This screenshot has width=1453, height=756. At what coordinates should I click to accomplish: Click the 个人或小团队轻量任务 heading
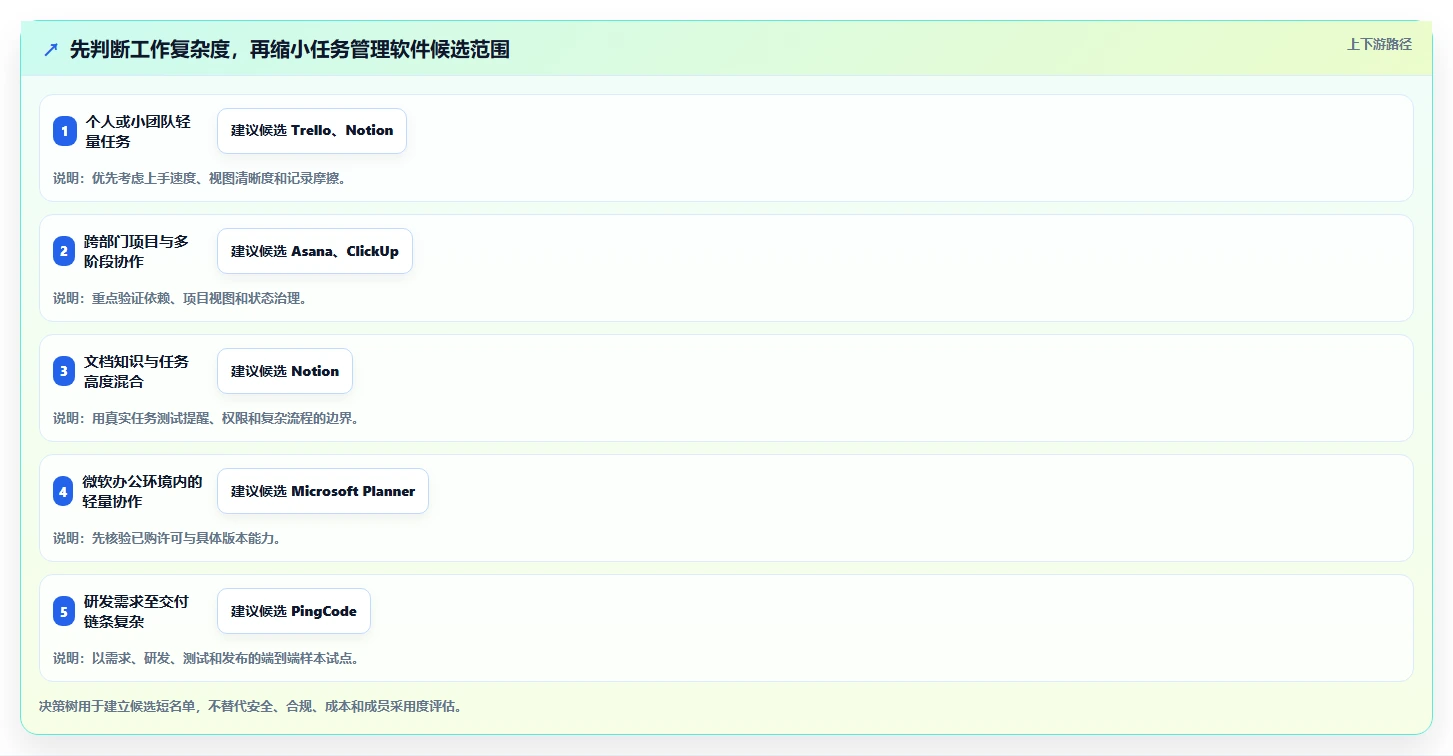(138, 131)
